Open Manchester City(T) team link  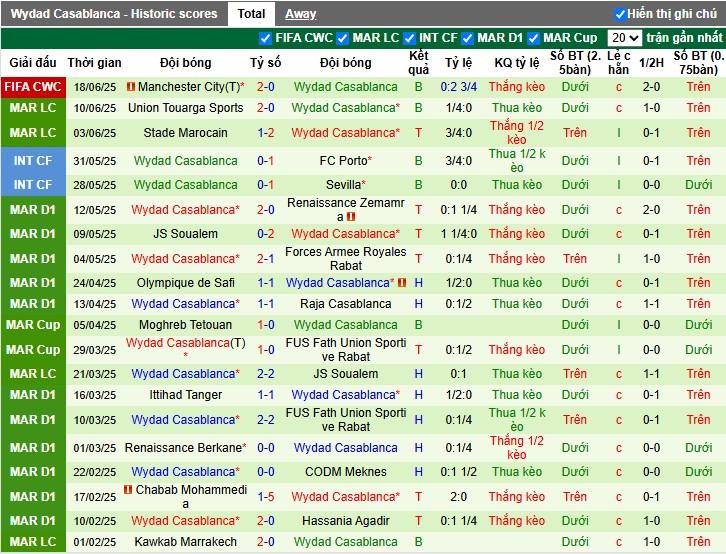click(189, 87)
